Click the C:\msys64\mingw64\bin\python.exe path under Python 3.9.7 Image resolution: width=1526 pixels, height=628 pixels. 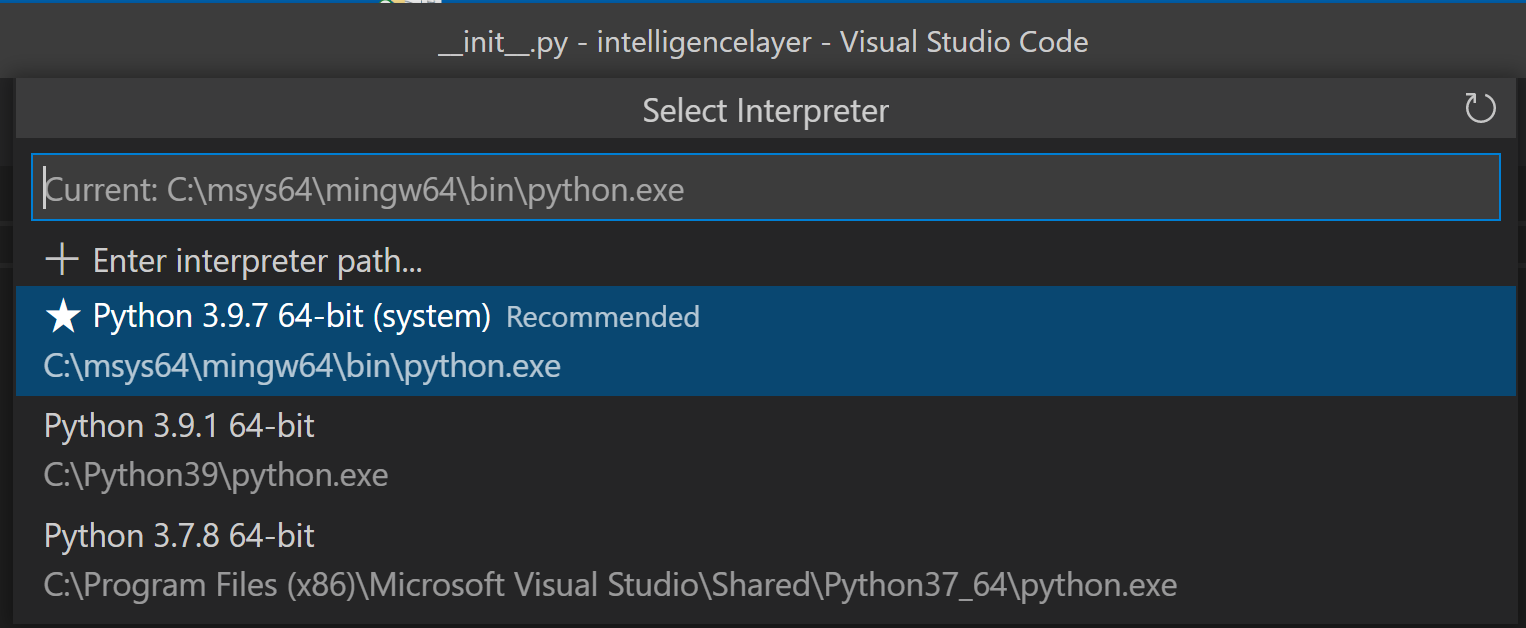(x=302, y=367)
